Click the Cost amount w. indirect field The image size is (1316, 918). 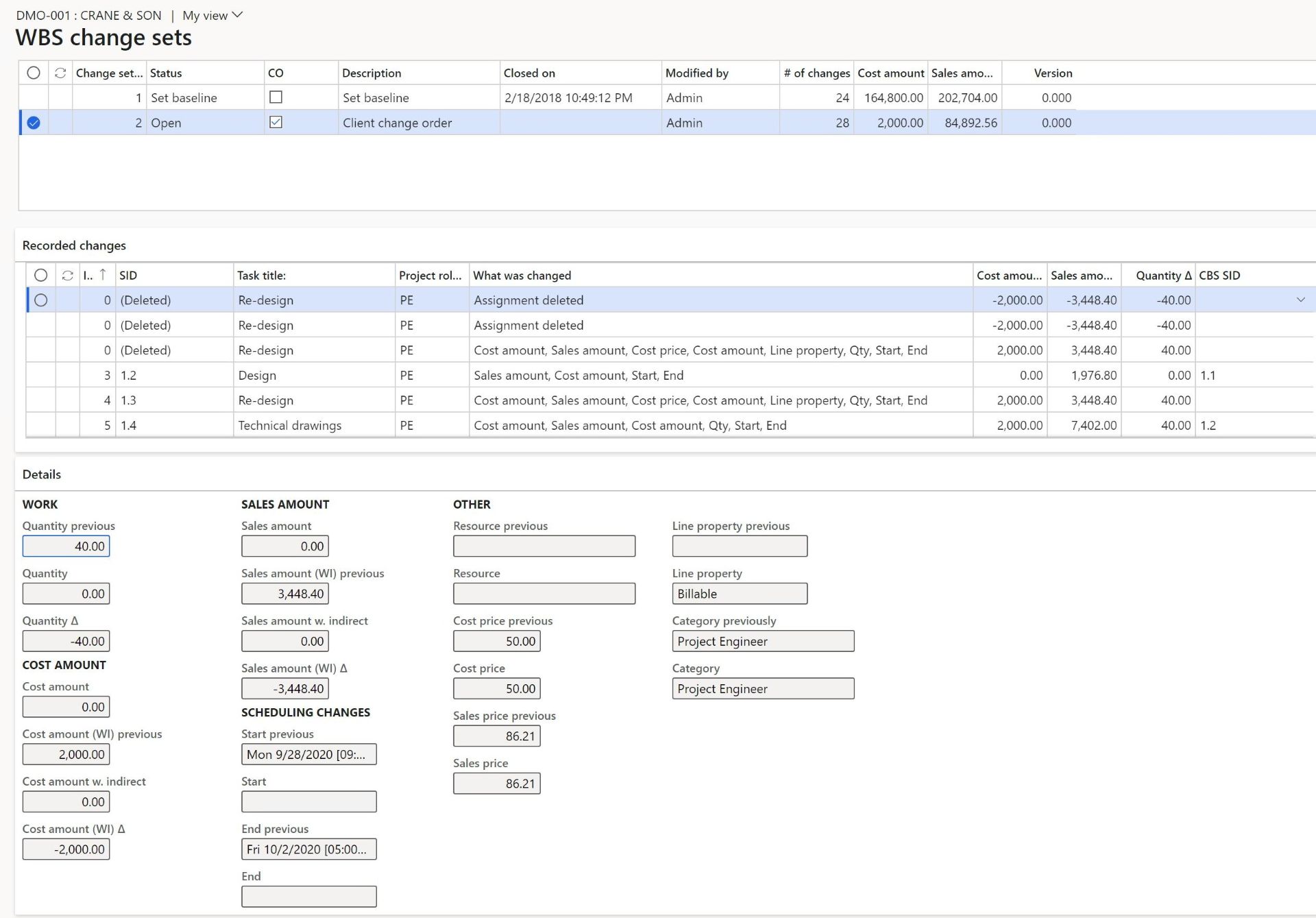pyautogui.click(x=66, y=801)
